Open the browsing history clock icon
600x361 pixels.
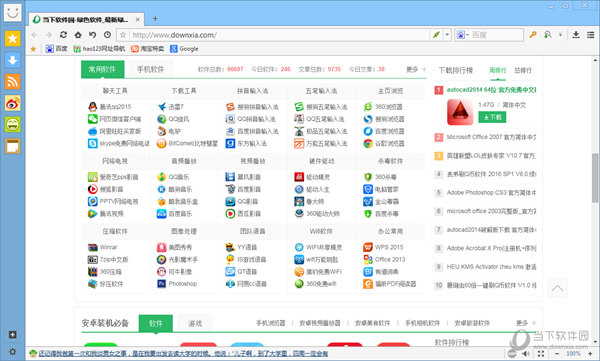[x=108, y=35]
